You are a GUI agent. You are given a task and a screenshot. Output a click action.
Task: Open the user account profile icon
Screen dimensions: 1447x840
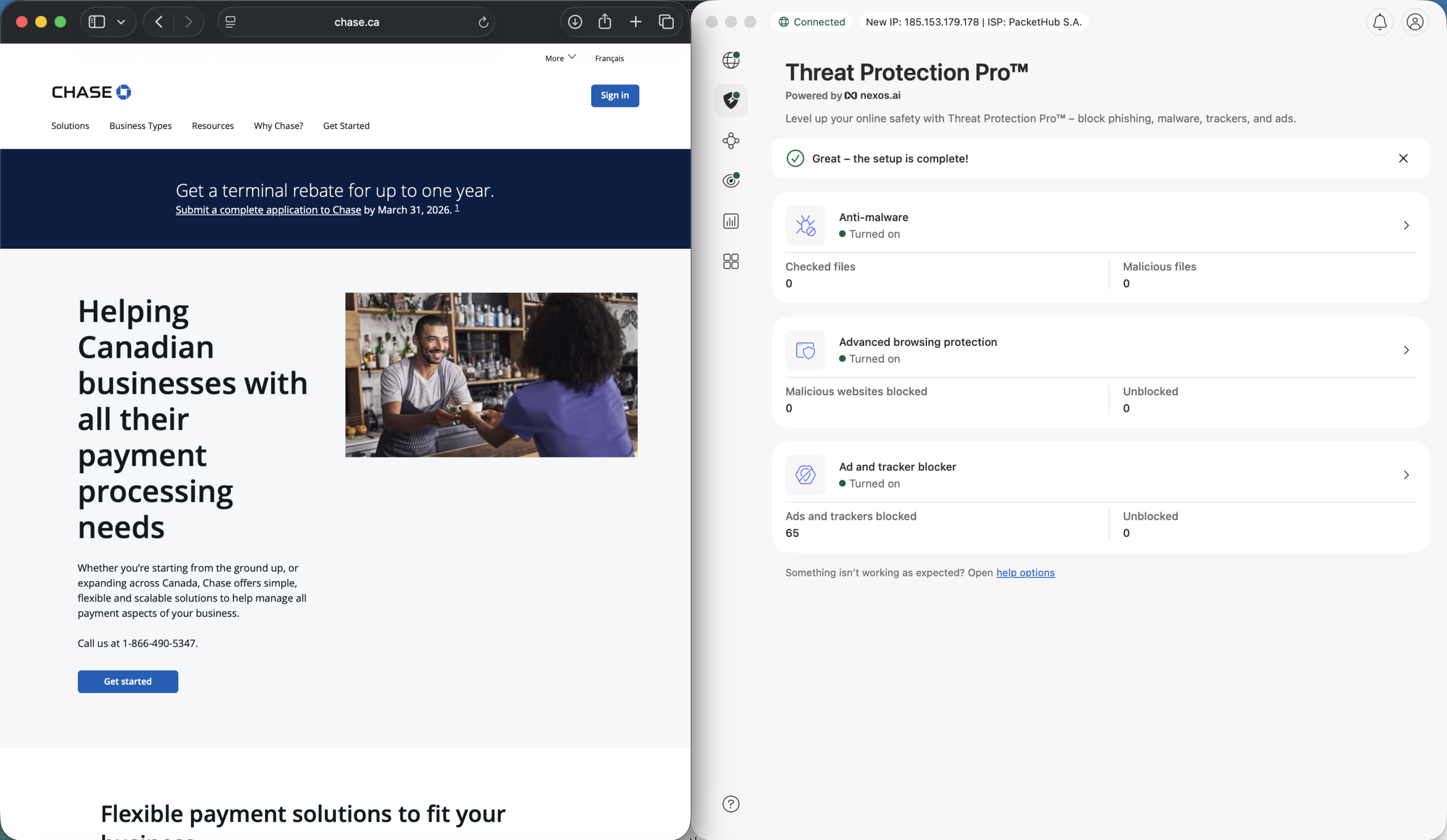tap(1415, 22)
